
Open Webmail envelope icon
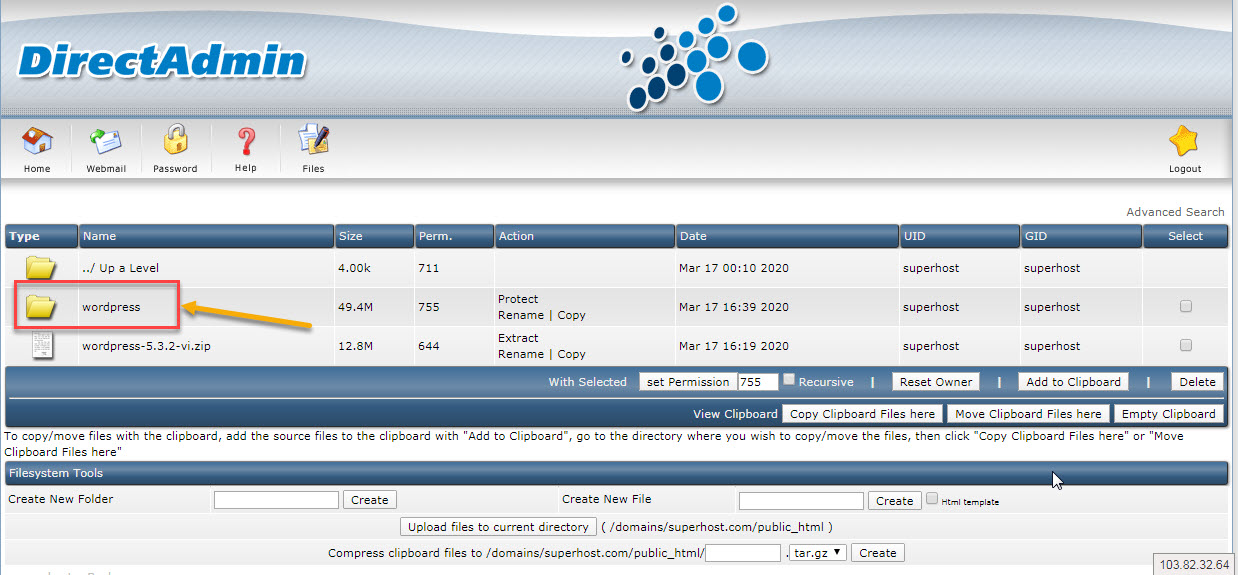(x=105, y=142)
